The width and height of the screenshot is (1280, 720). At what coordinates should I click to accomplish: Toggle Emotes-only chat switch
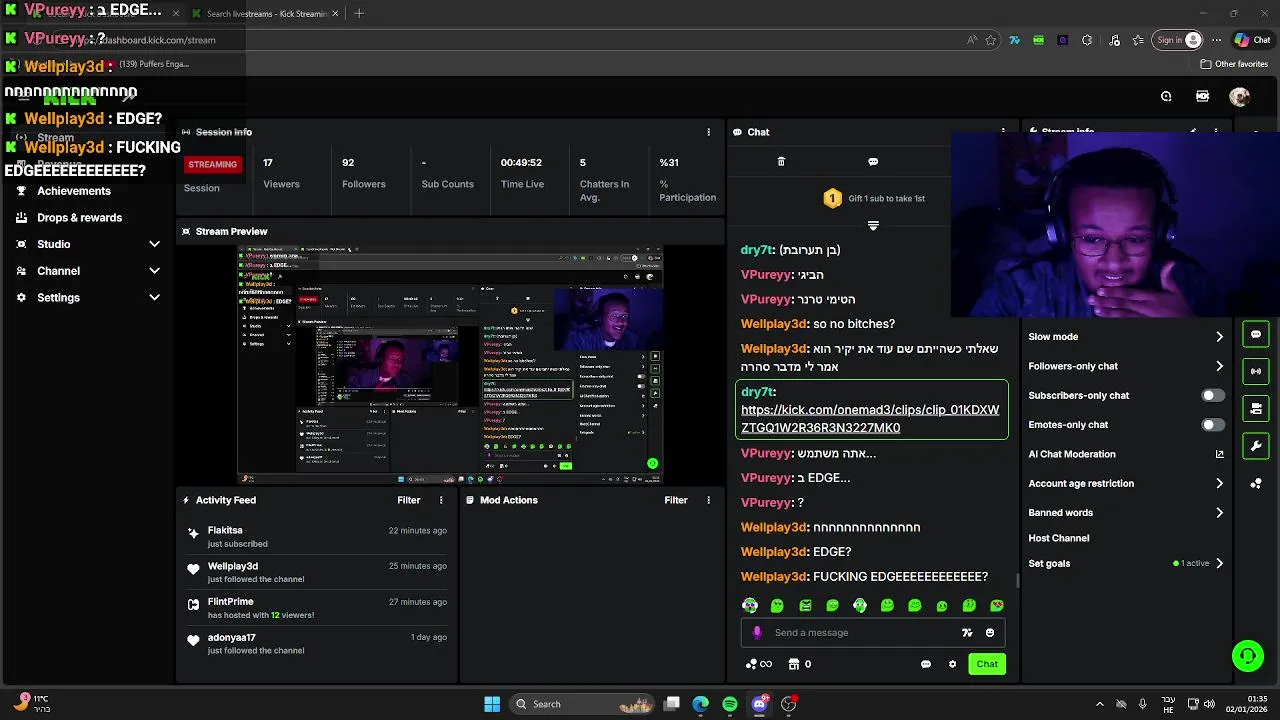click(x=1212, y=425)
